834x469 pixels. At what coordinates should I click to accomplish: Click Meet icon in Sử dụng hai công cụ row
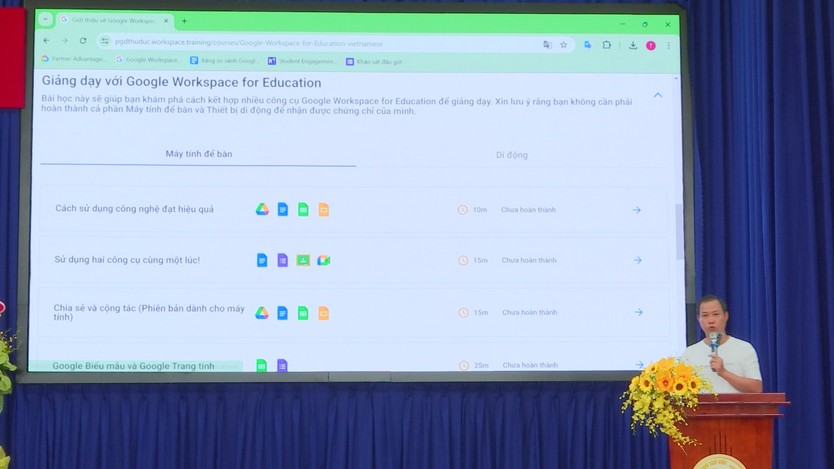(x=323, y=260)
